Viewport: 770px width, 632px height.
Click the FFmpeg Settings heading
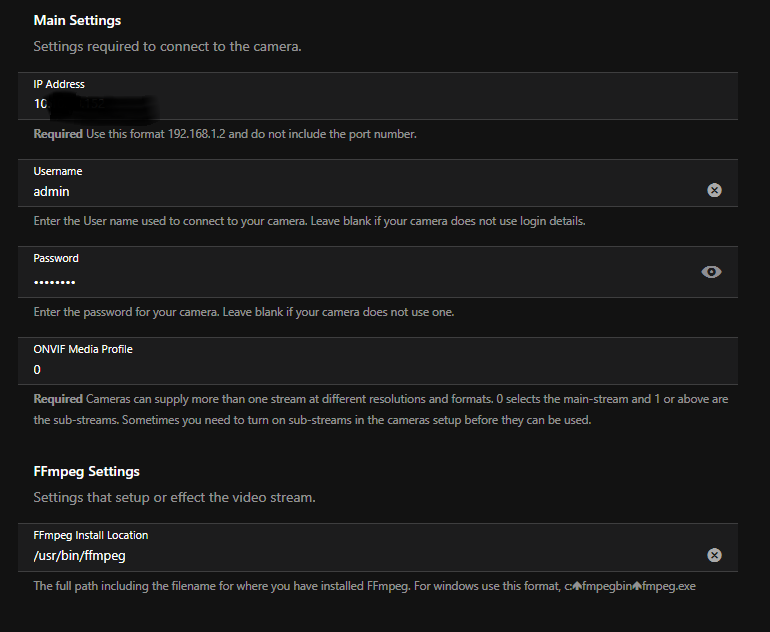click(x=86, y=471)
